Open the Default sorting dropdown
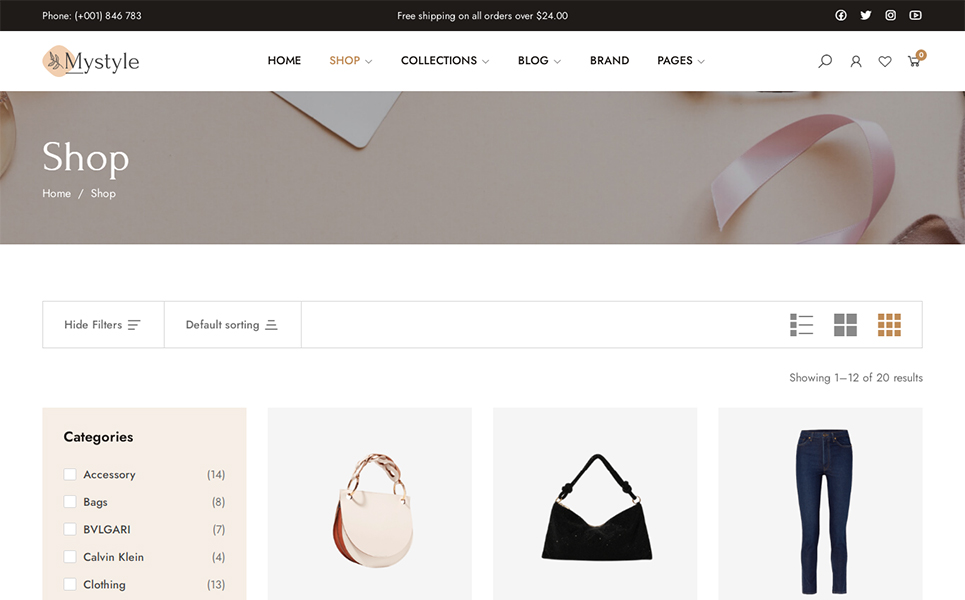The width and height of the screenshot is (965, 600). click(232, 325)
